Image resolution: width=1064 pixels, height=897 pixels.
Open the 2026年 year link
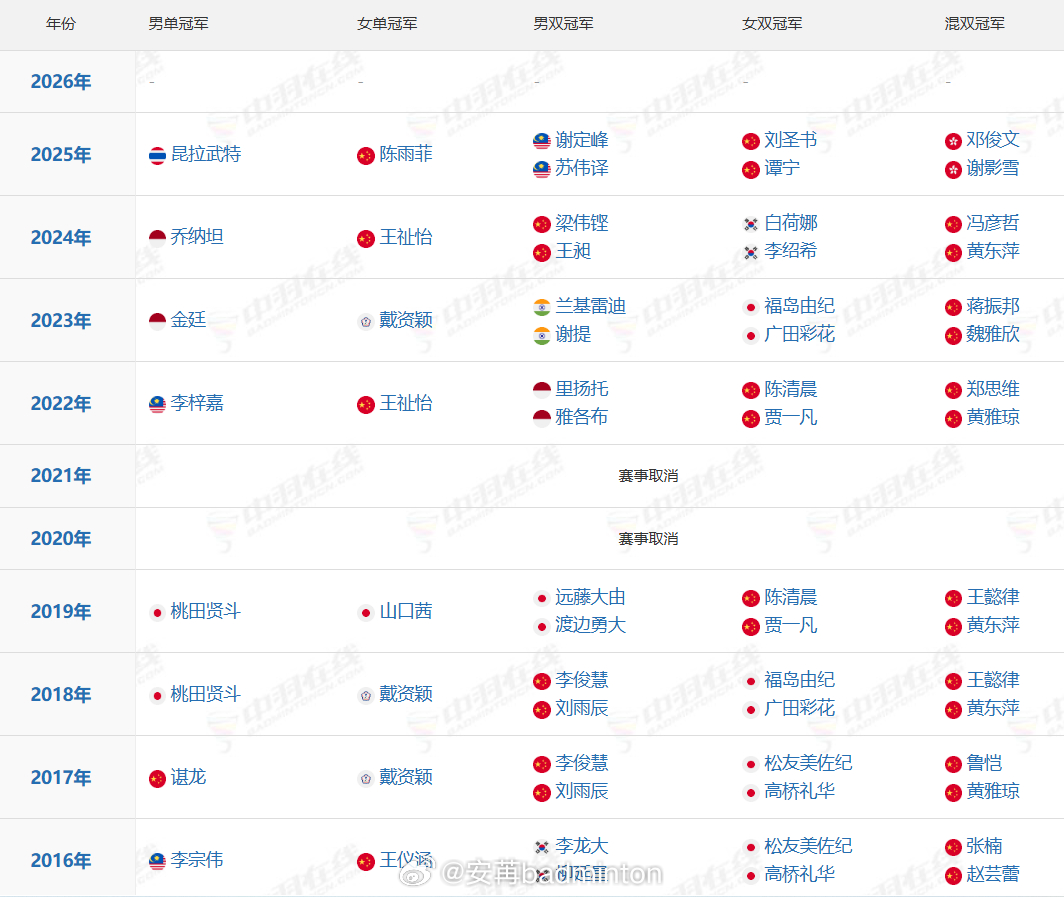tap(61, 81)
